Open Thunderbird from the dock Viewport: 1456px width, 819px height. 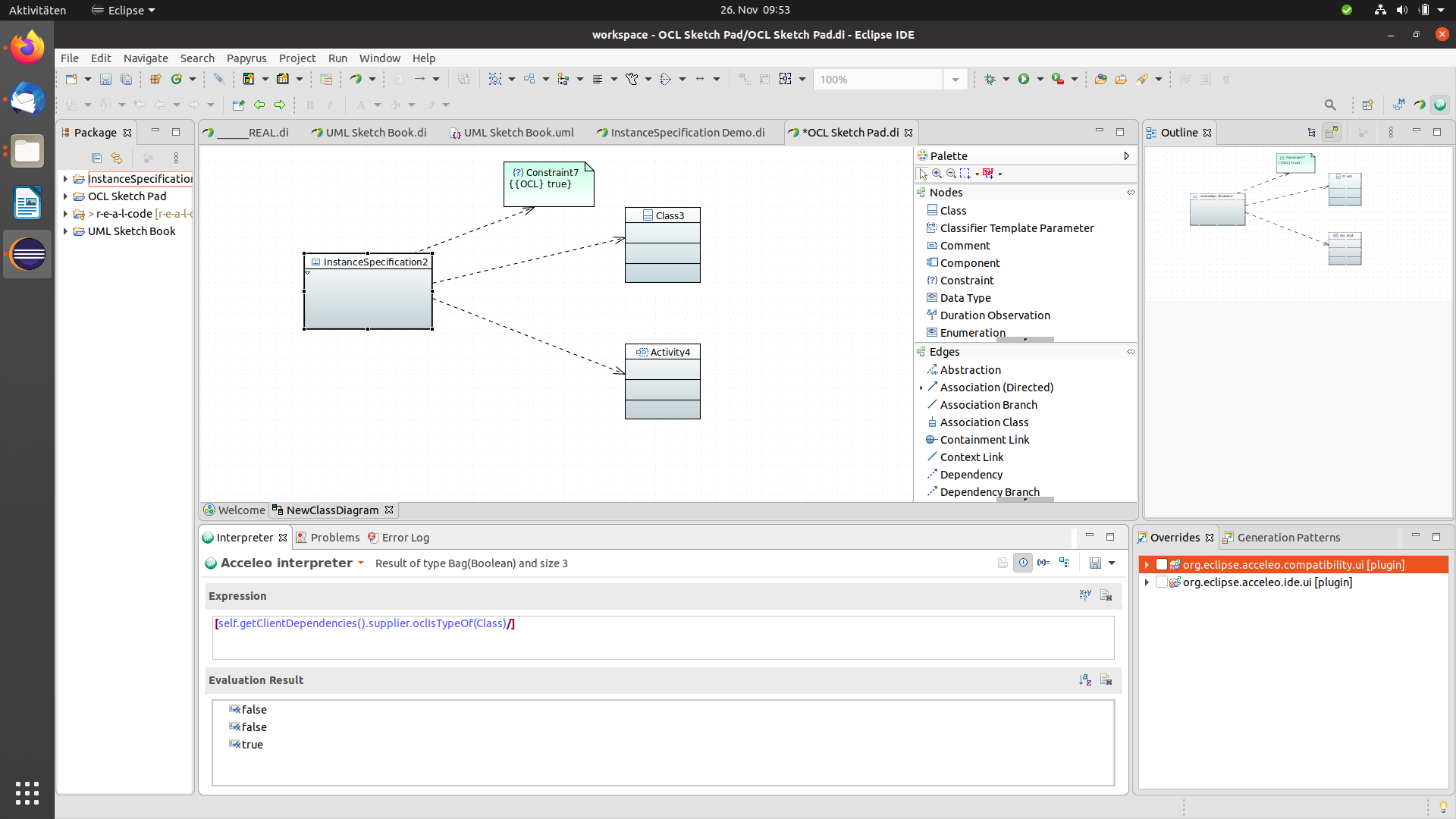click(x=27, y=100)
